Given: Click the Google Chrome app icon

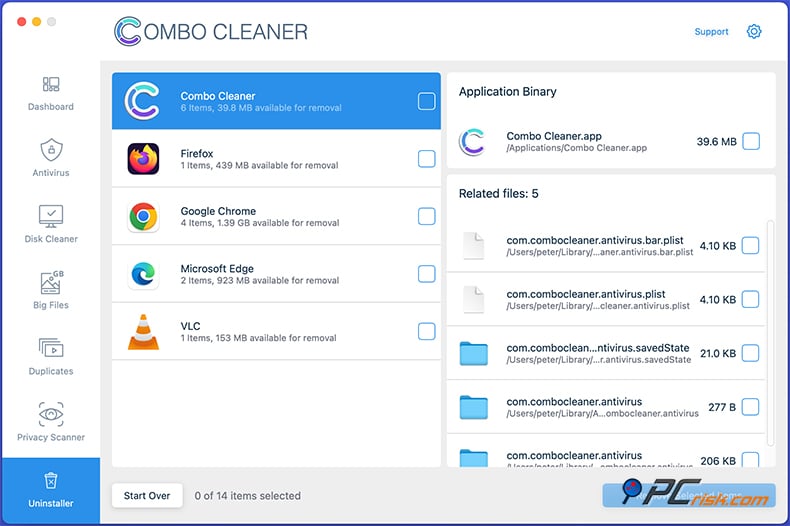Looking at the screenshot, I should tap(143, 217).
